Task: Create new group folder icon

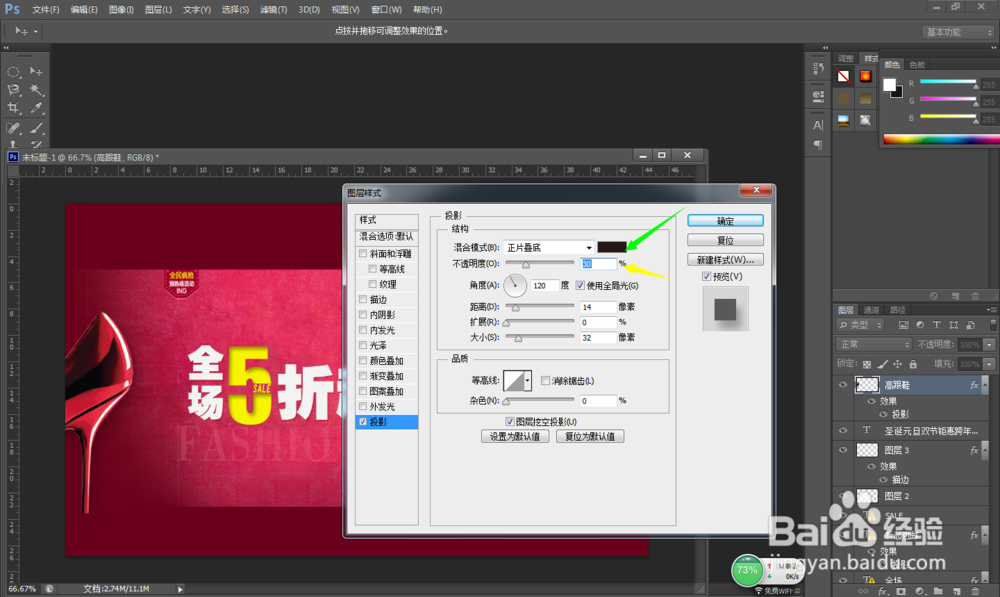Action: 938,591
